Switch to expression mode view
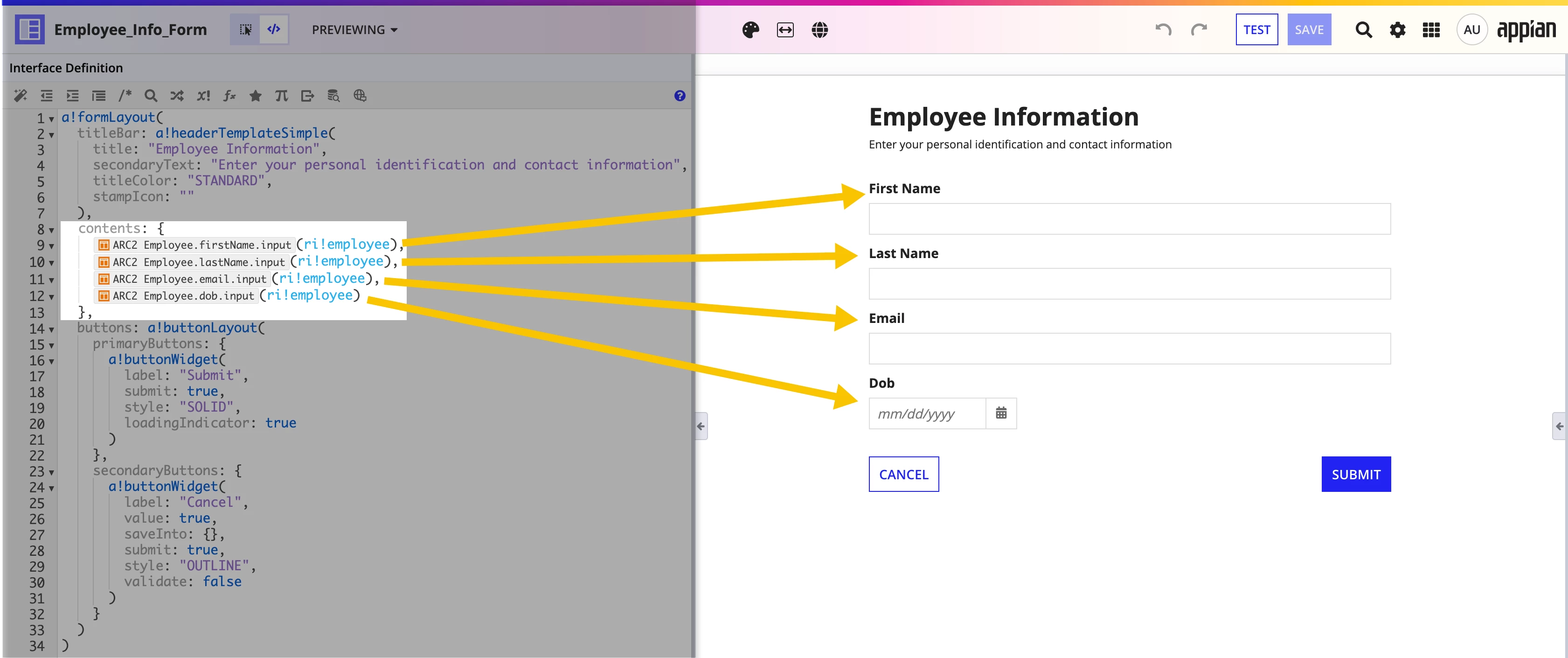The height and width of the screenshot is (658, 1568). click(x=274, y=29)
